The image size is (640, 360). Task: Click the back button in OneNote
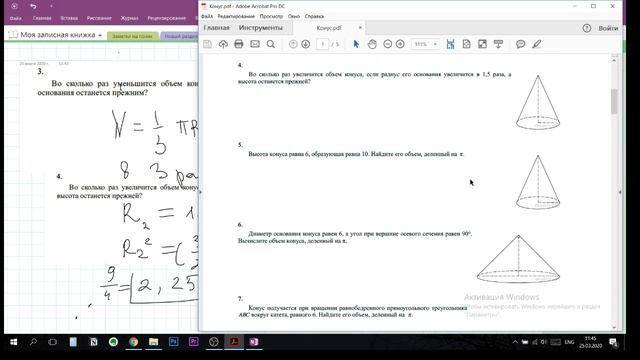14,6
